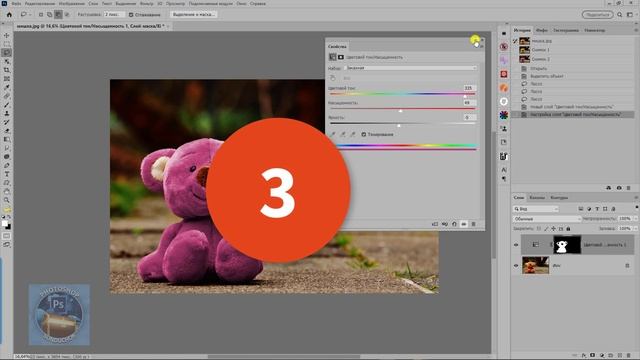Click the Select and Mask button
640x360 pixels.
pyautogui.click(x=193, y=14)
